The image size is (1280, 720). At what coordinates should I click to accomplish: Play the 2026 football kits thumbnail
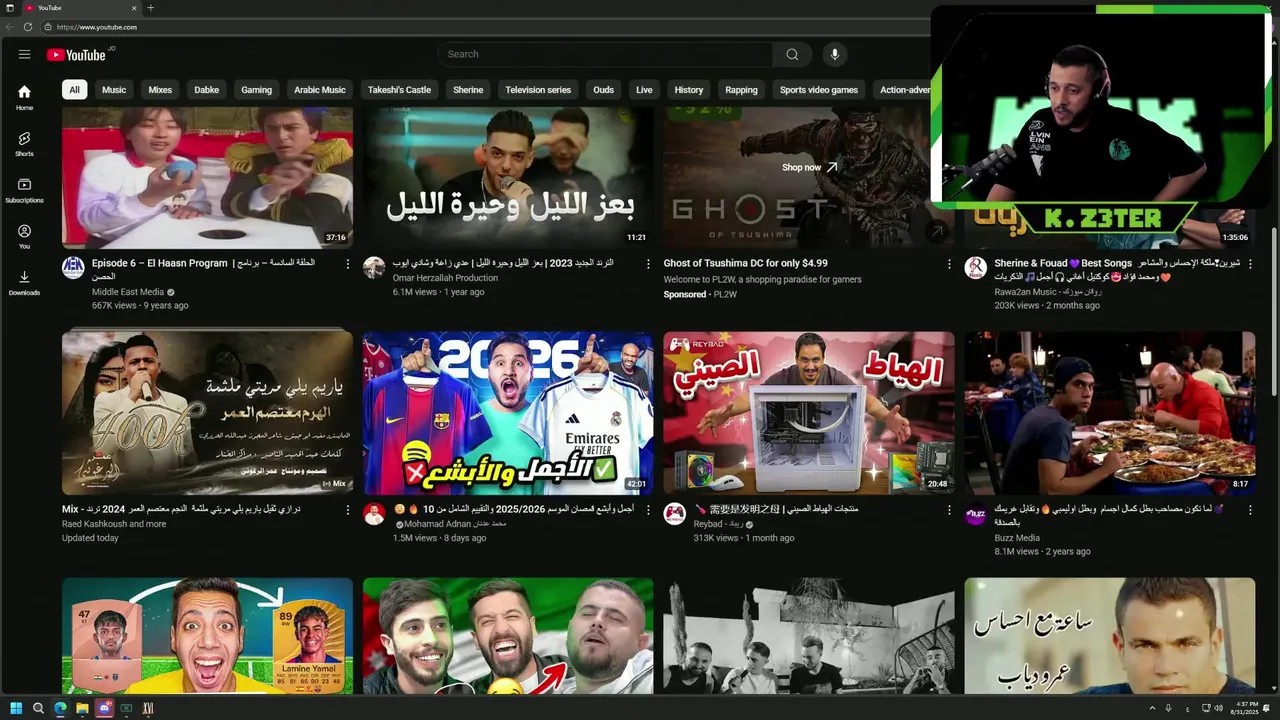pos(508,413)
